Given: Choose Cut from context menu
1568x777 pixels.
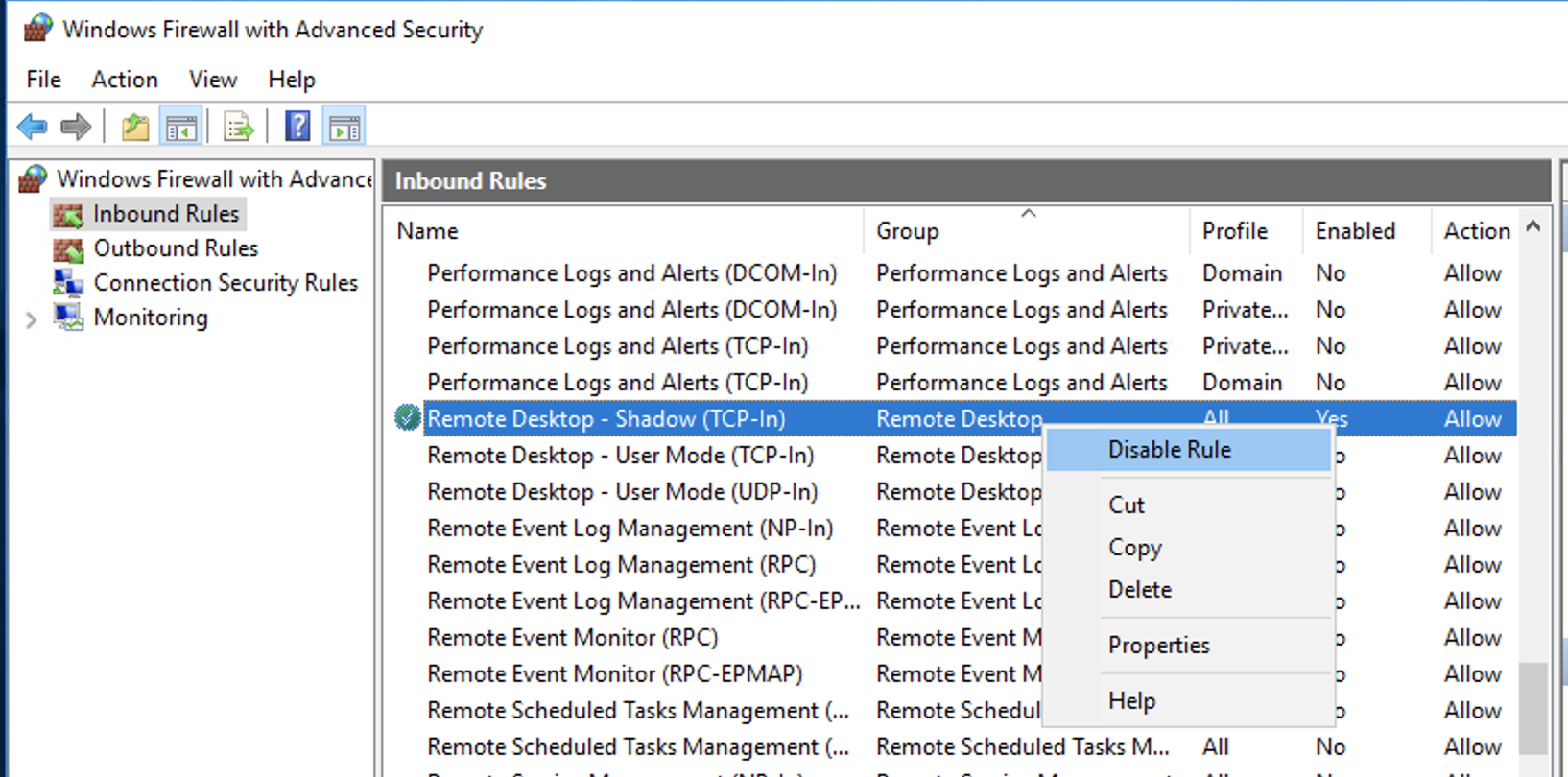Looking at the screenshot, I should click(x=1188, y=506).
